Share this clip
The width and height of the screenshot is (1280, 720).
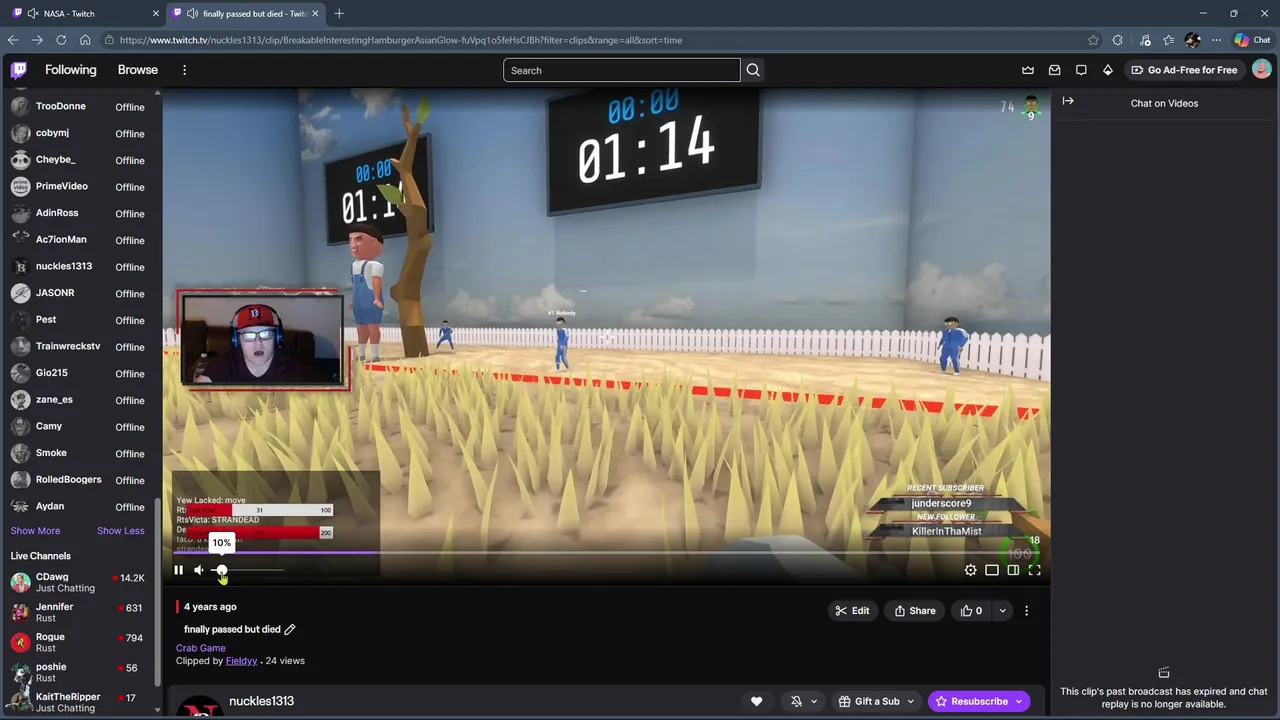[x=915, y=611]
